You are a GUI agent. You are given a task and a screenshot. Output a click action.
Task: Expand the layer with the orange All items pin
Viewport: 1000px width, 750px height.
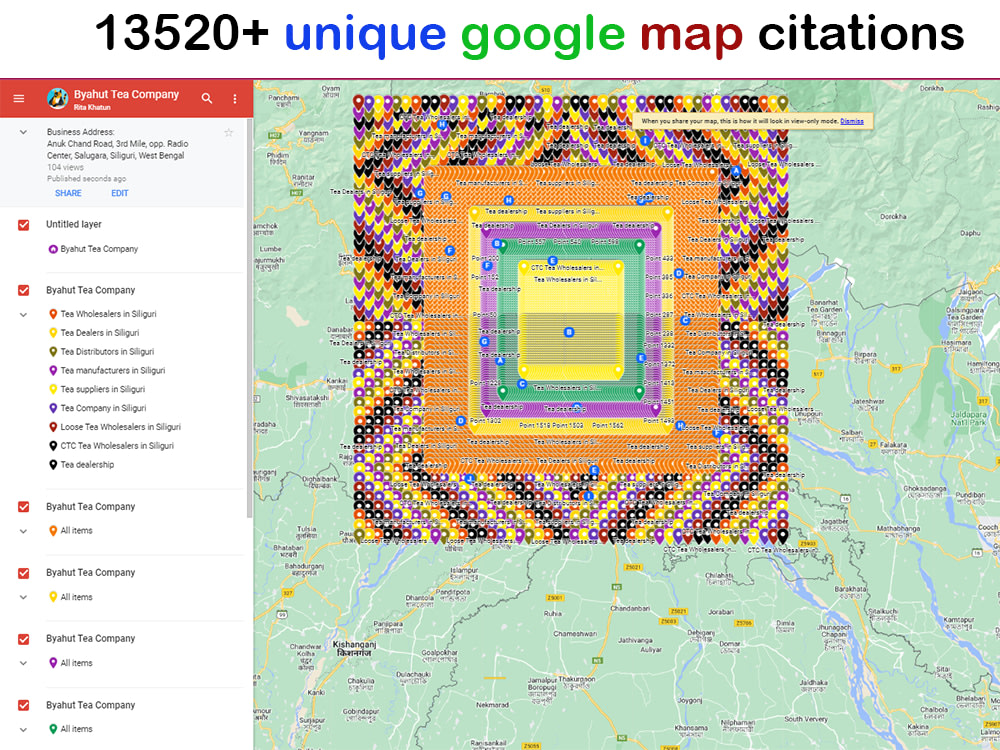(24, 531)
